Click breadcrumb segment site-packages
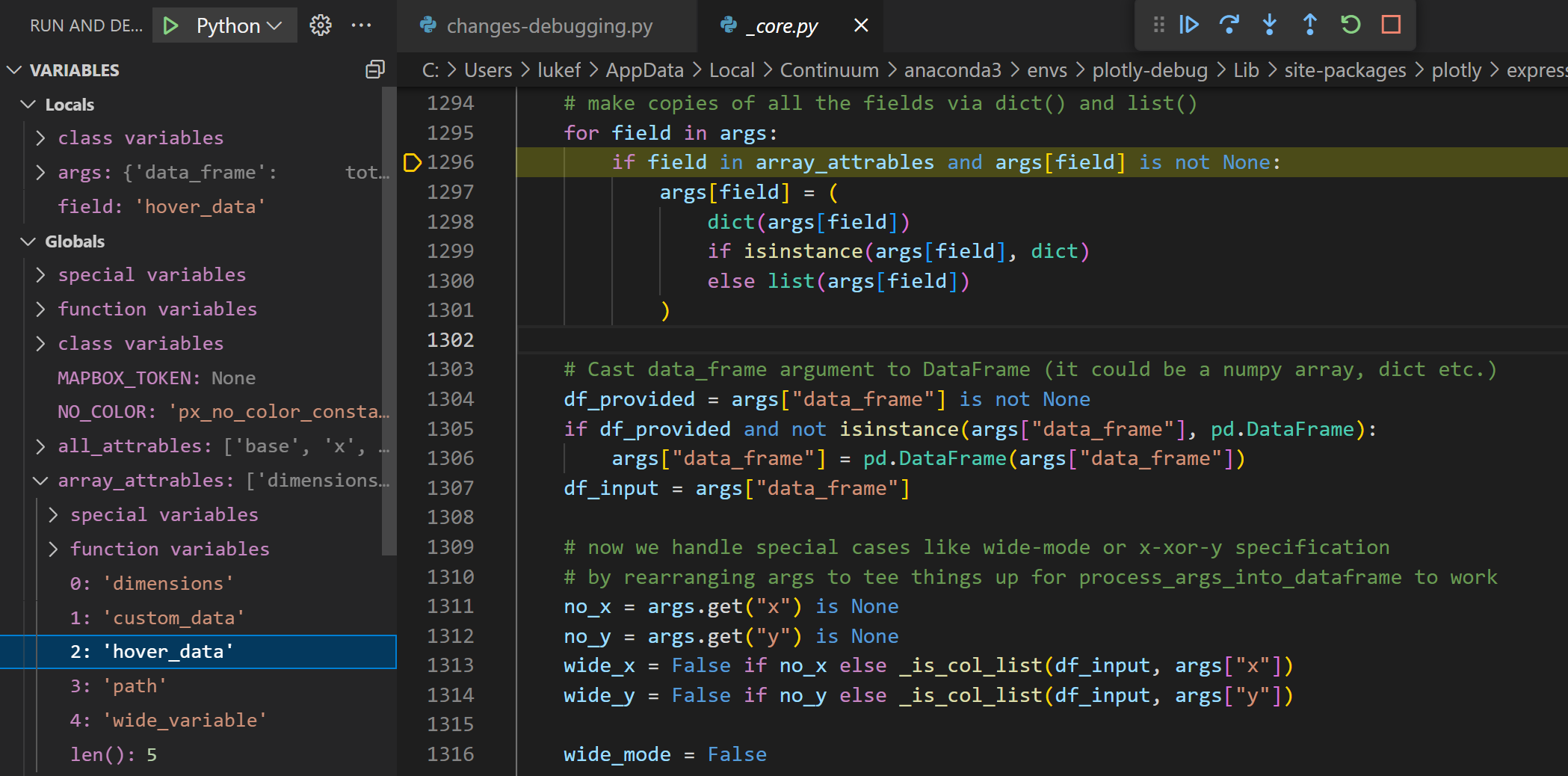 click(x=1345, y=70)
